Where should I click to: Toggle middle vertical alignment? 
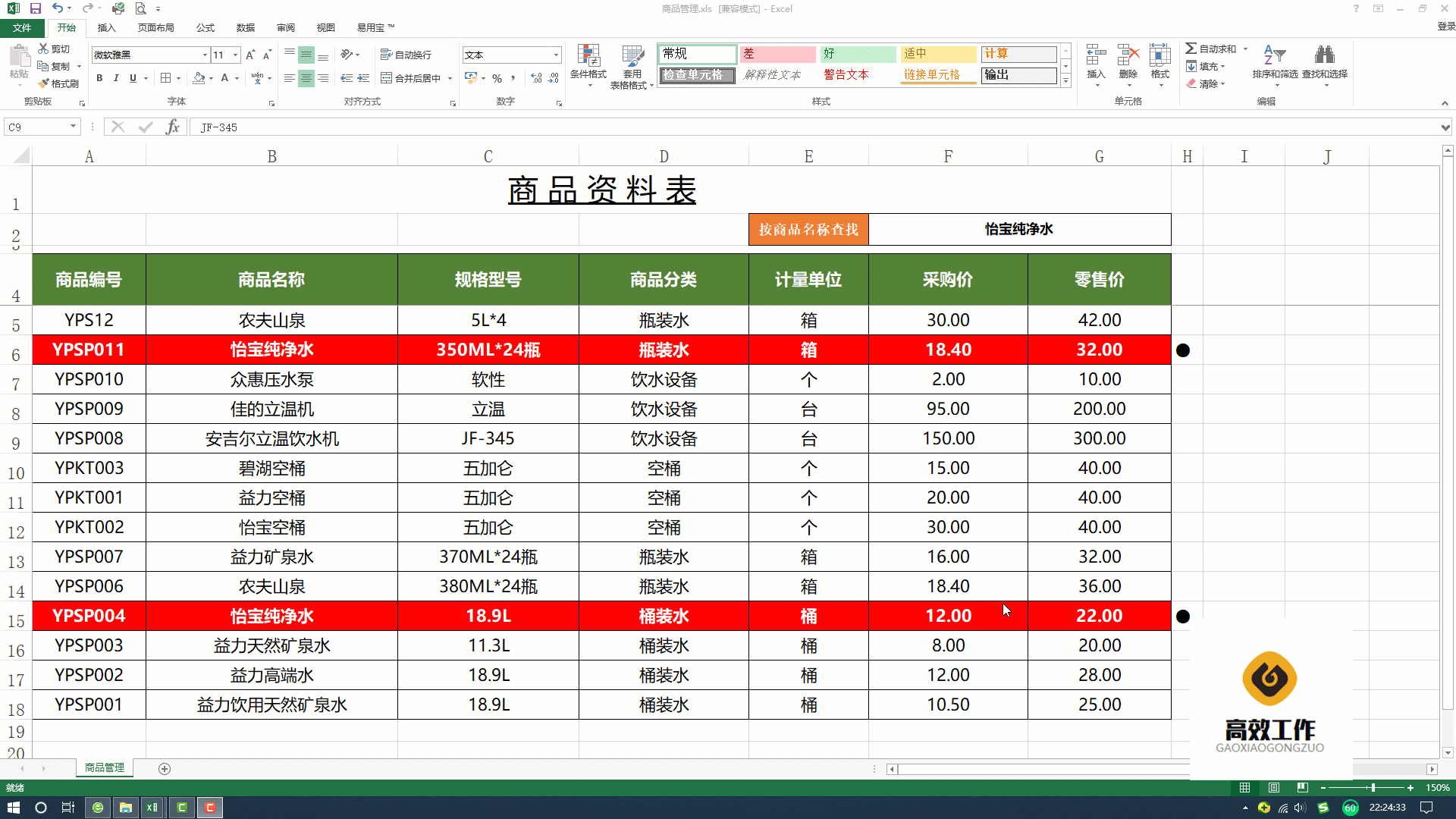pyautogui.click(x=306, y=55)
